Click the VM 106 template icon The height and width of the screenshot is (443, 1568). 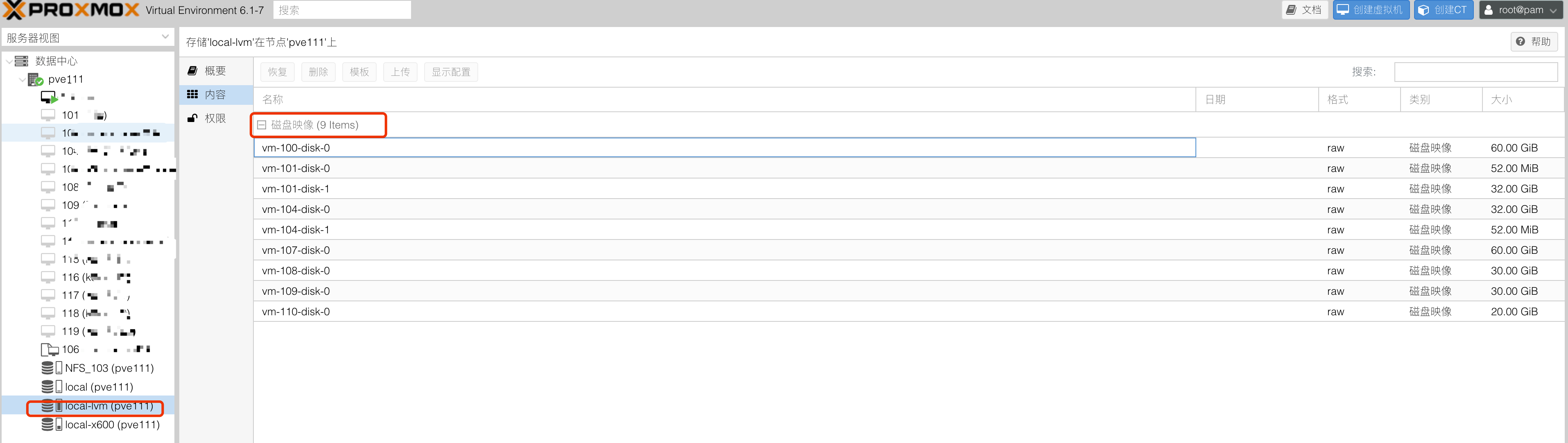[49, 350]
